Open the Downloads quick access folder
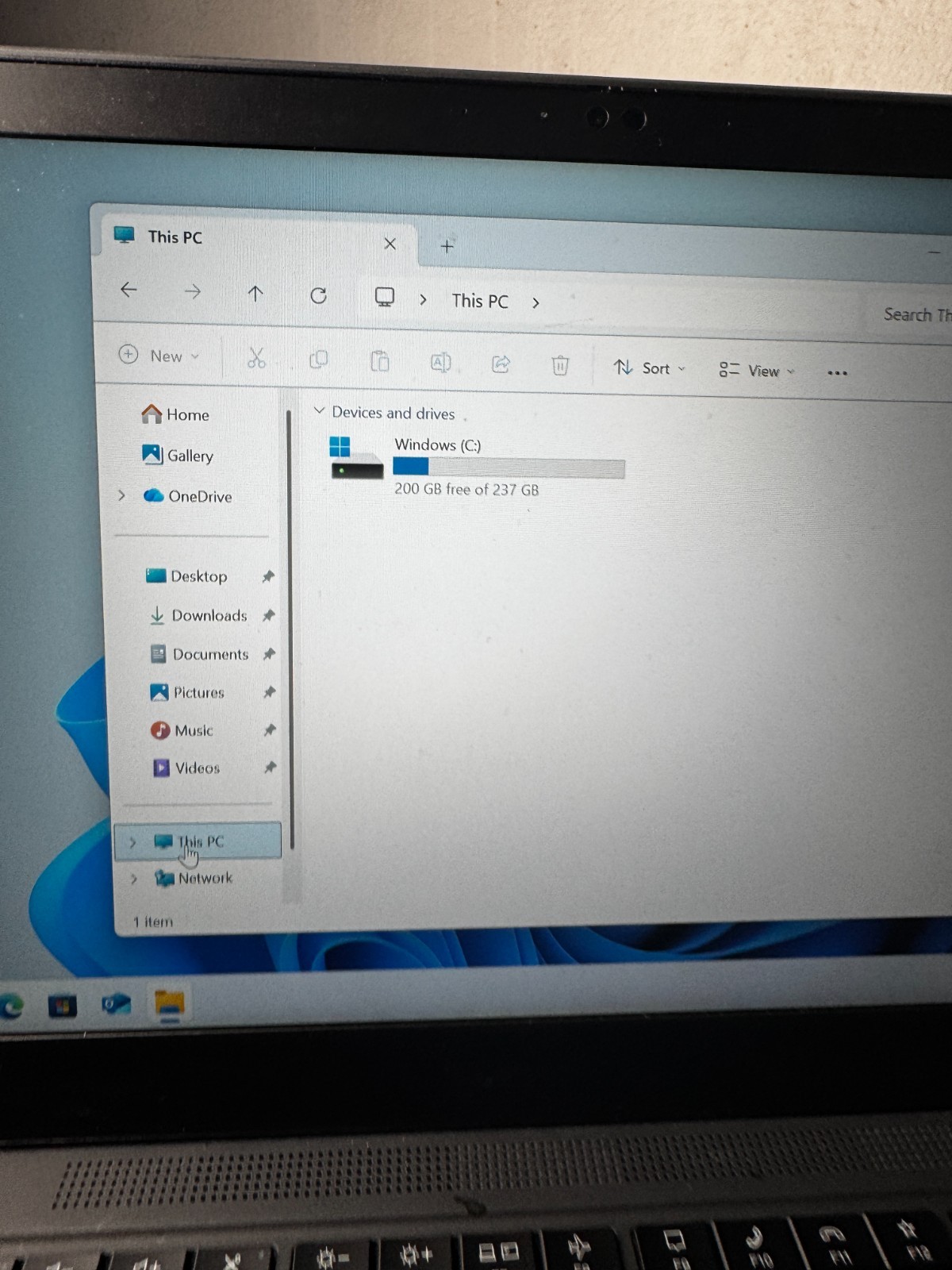Image resolution: width=952 pixels, height=1270 pixels. tap(198, 615)
